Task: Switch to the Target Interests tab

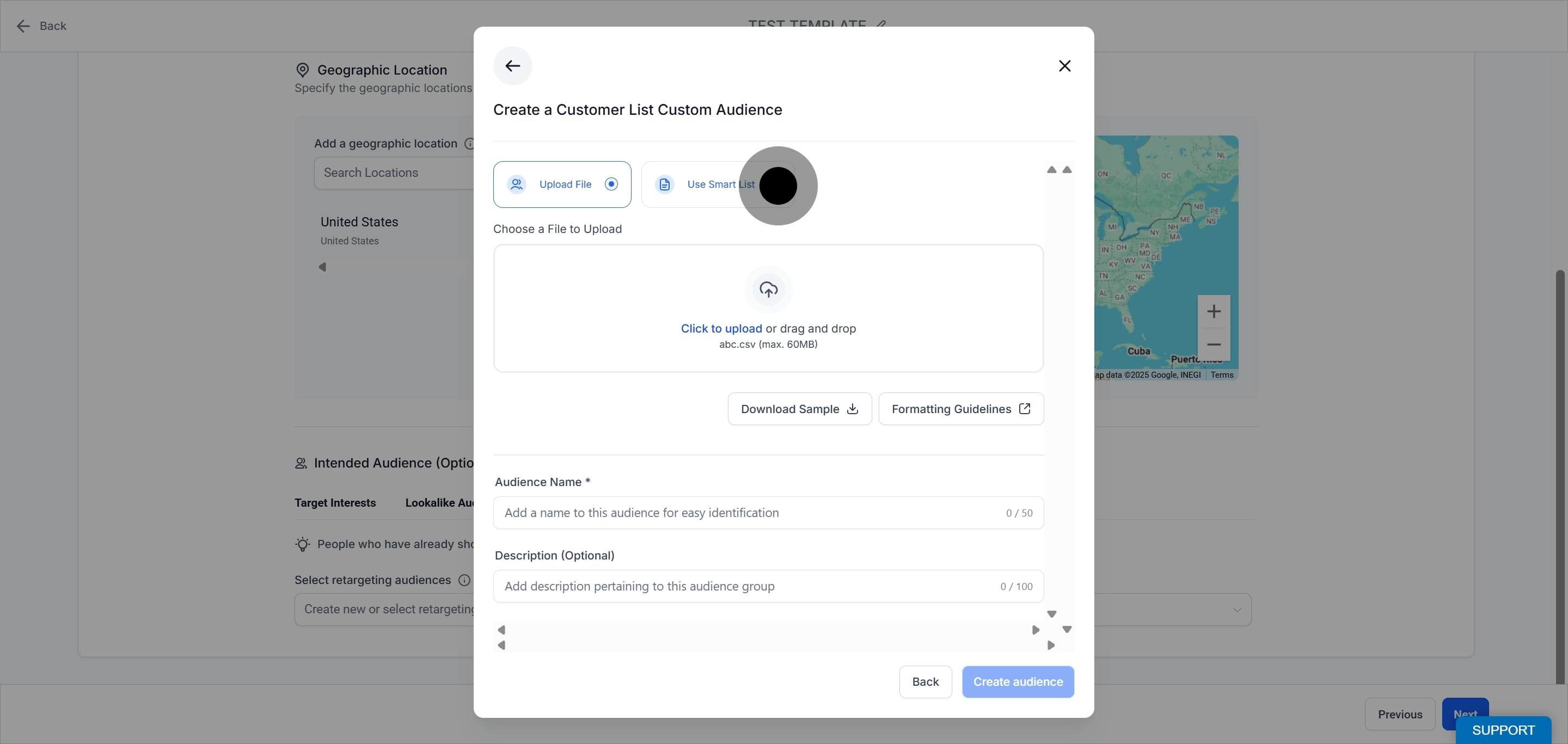Action: [335, 503]
